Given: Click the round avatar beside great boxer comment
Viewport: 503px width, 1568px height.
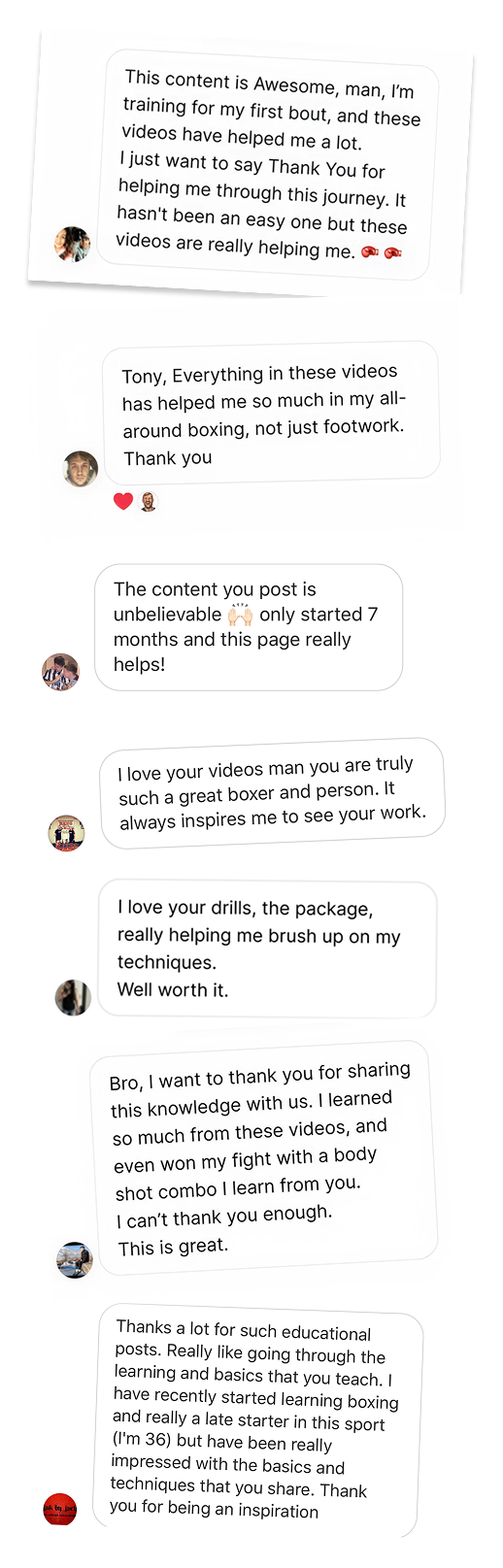Looking at the screenshot, I should pyautogui.click(x=67, y=833).
